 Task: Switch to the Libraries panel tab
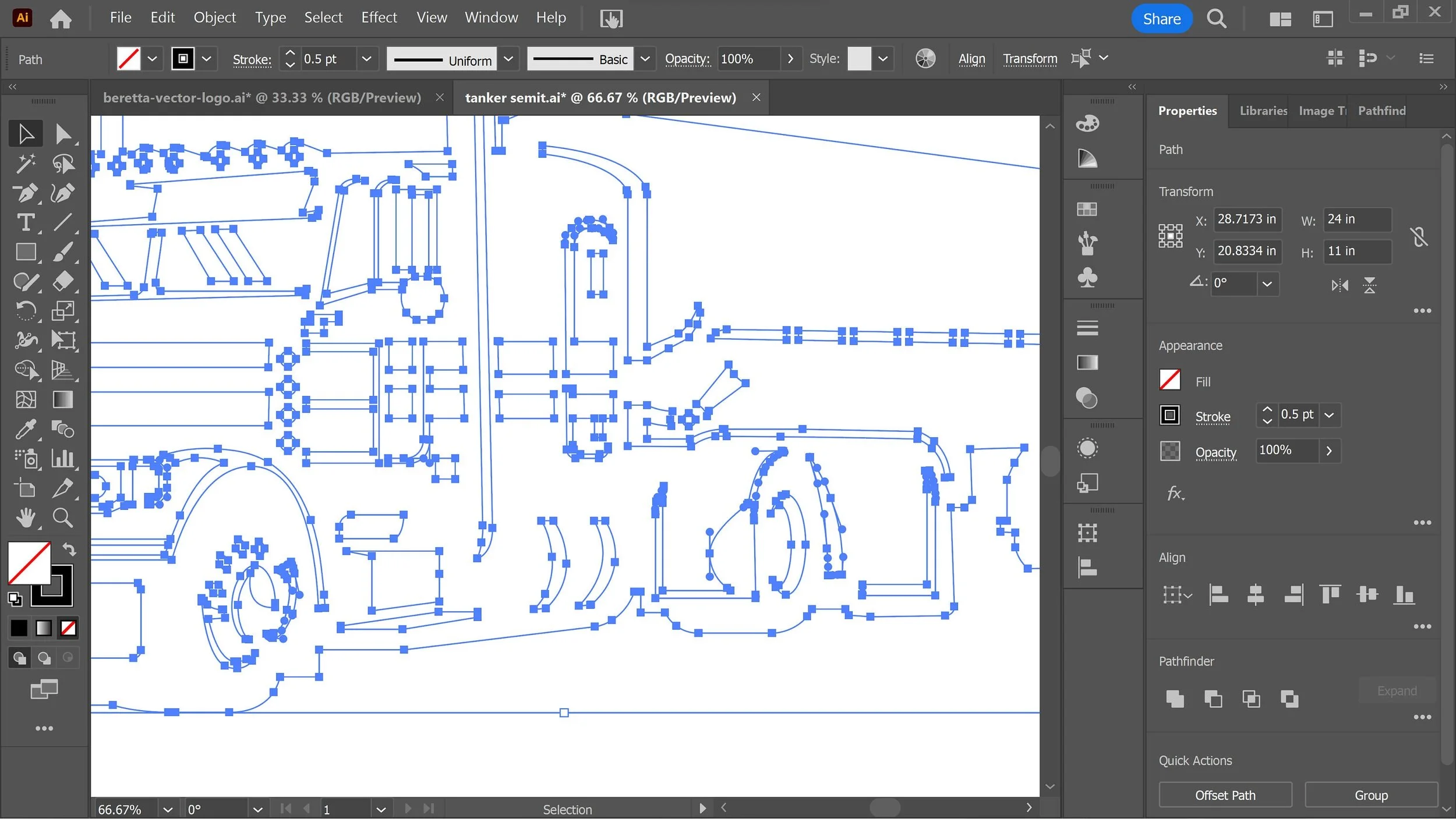click(1263, 111)
